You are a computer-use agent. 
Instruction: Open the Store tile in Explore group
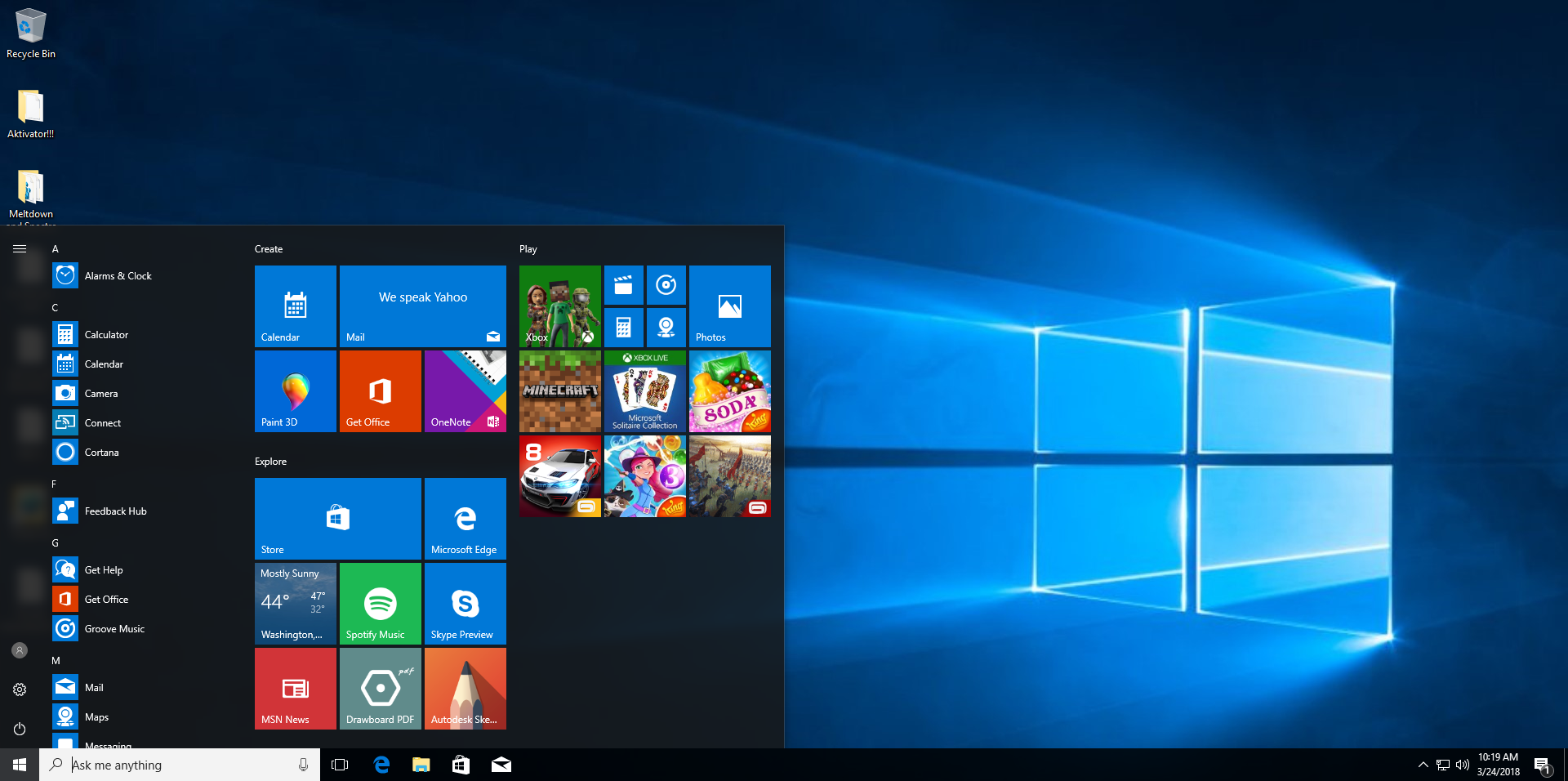tap(338, 519)
